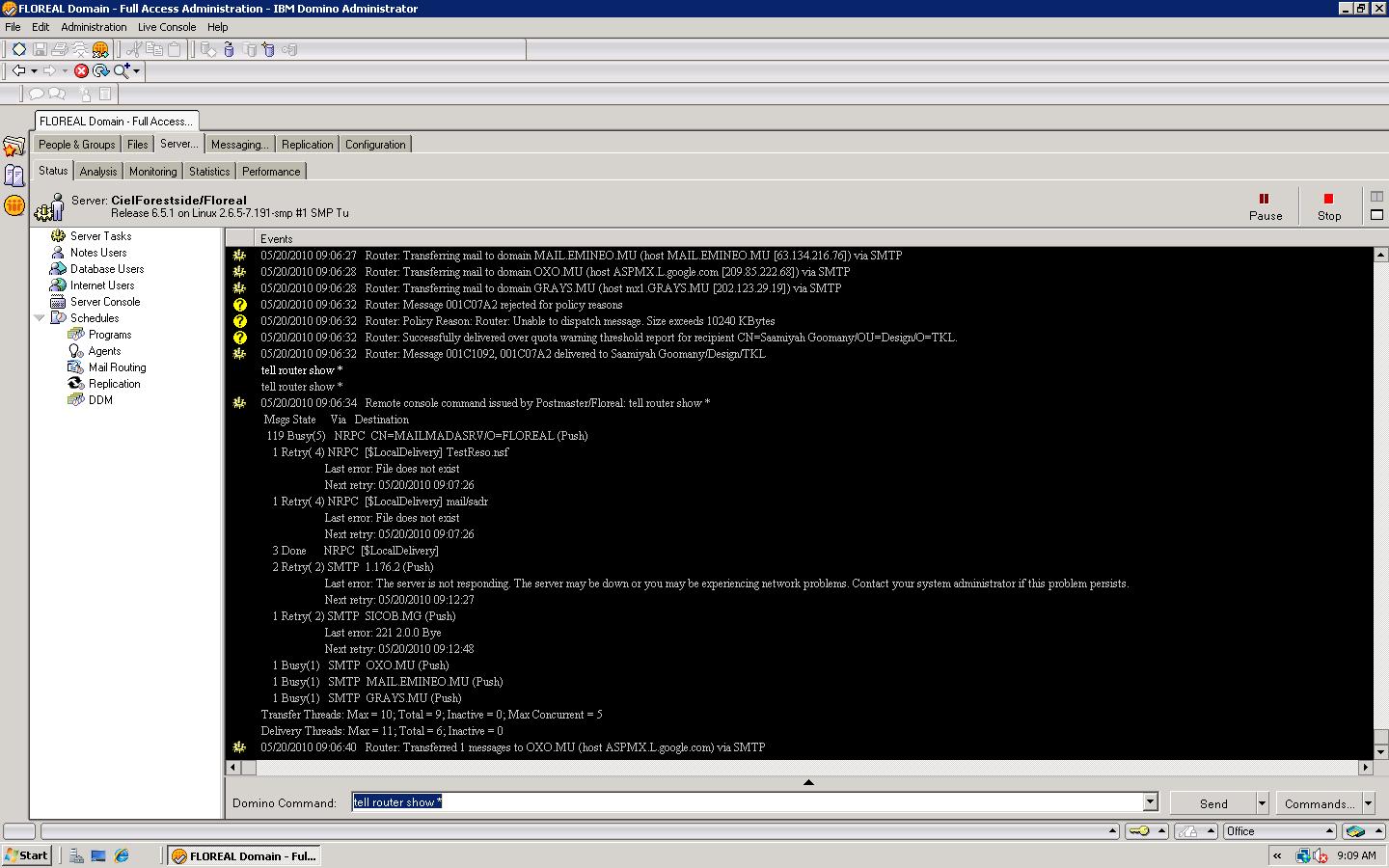Image resolution: width=1389 pixels, height=868 pixels.
Task: Click the Domino Command input field
Action: coord(748,802)
